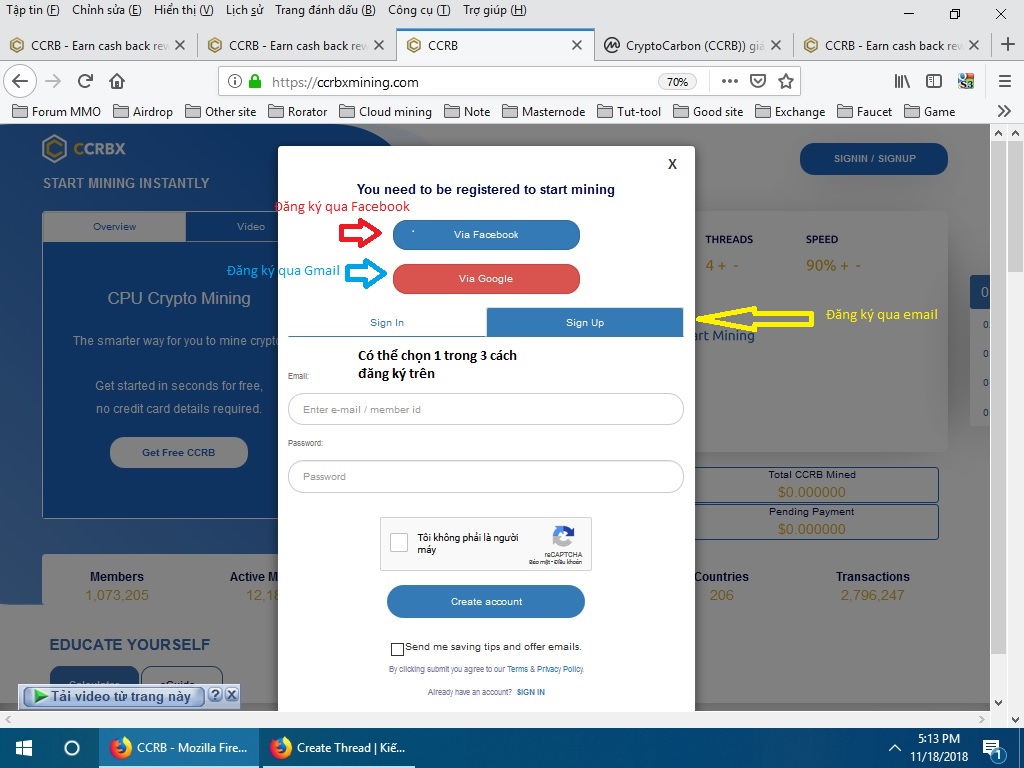Open the Airdrop bookmark folder
1024x768 pixels.
(143, 112)
